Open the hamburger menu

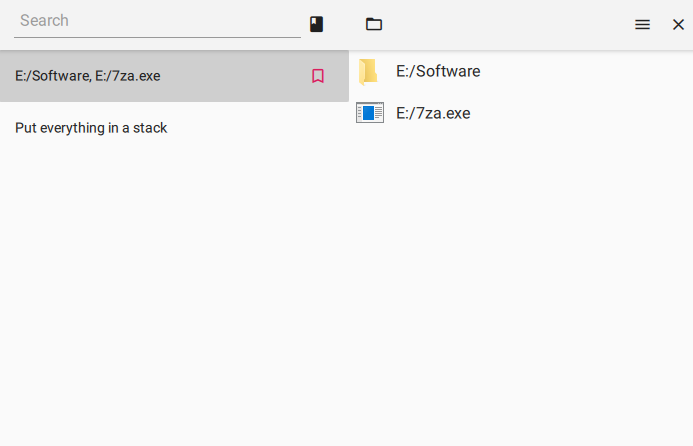click(642, 24)
